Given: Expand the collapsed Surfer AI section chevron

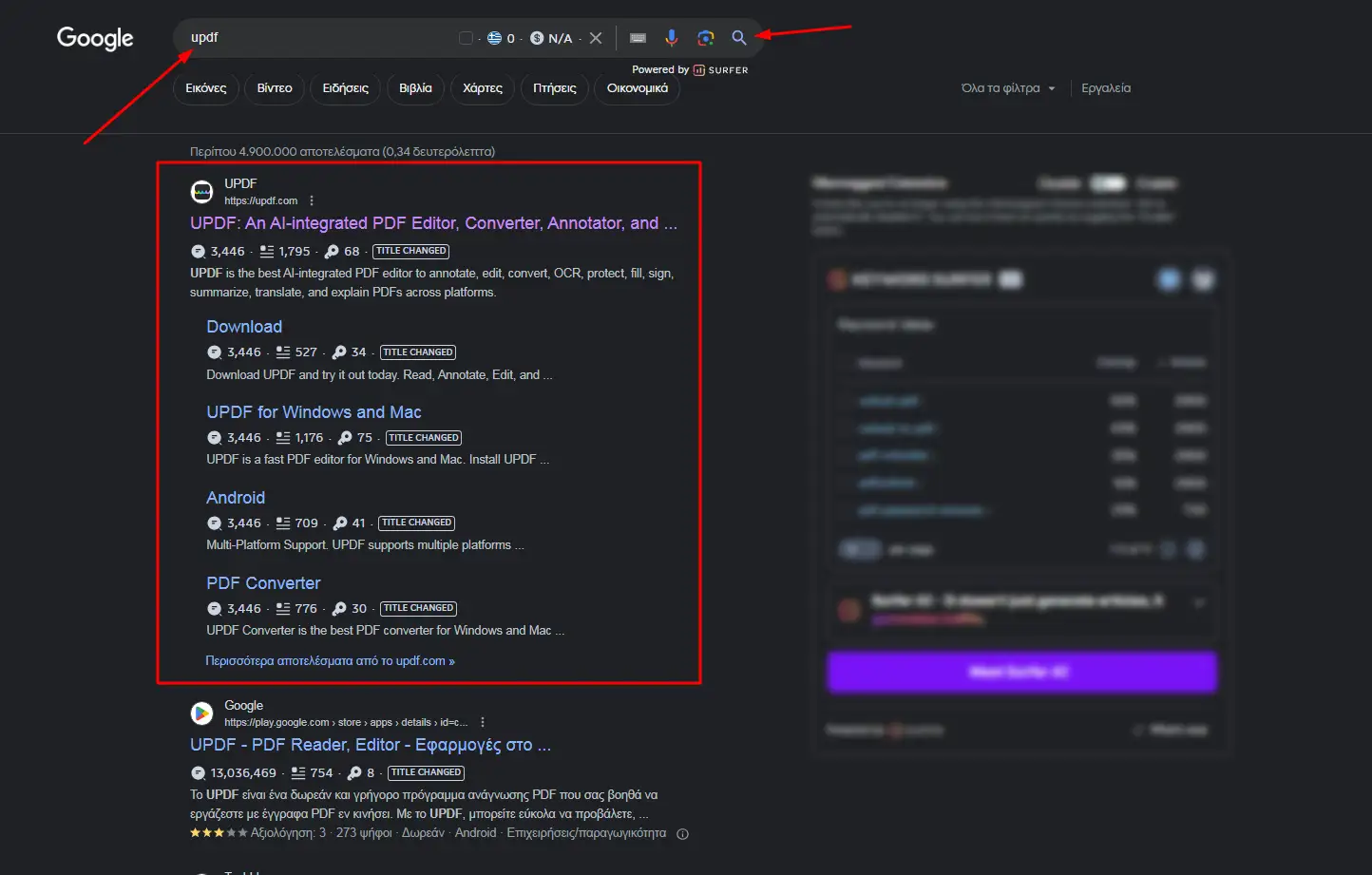Looking at the screenshot, I should coord(1199,602).
